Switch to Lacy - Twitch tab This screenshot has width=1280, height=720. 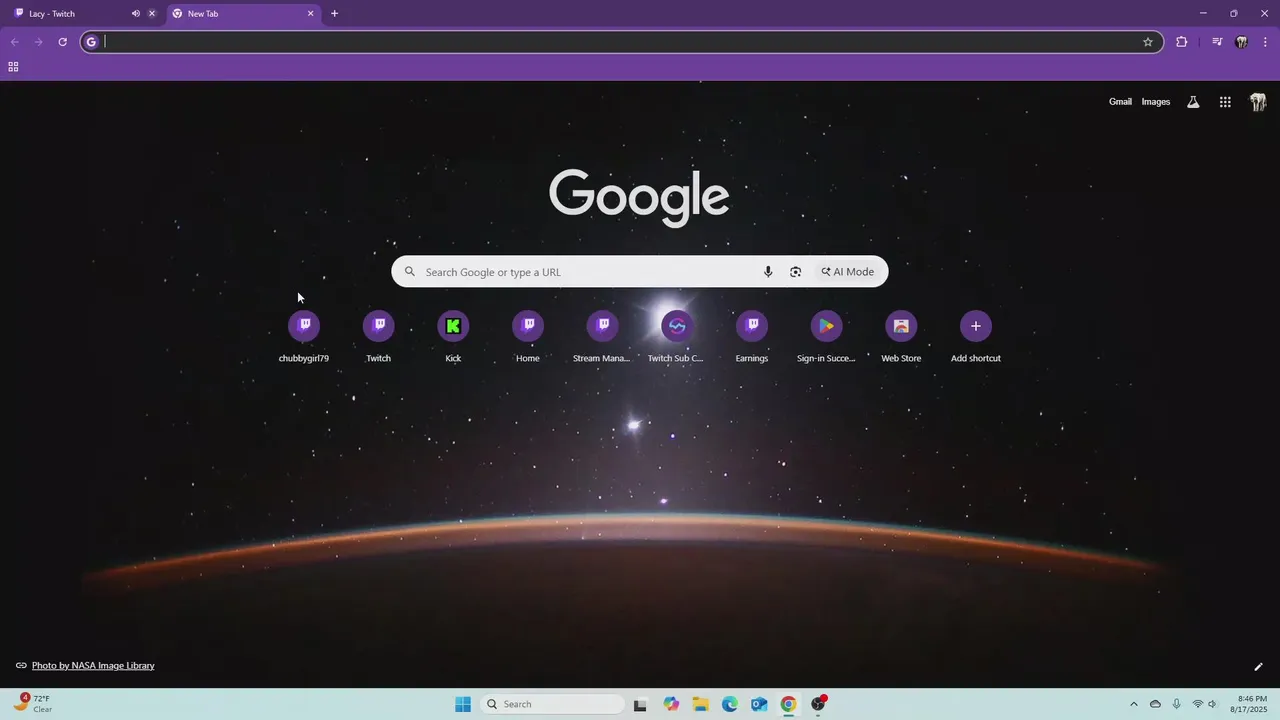[70, 14]
